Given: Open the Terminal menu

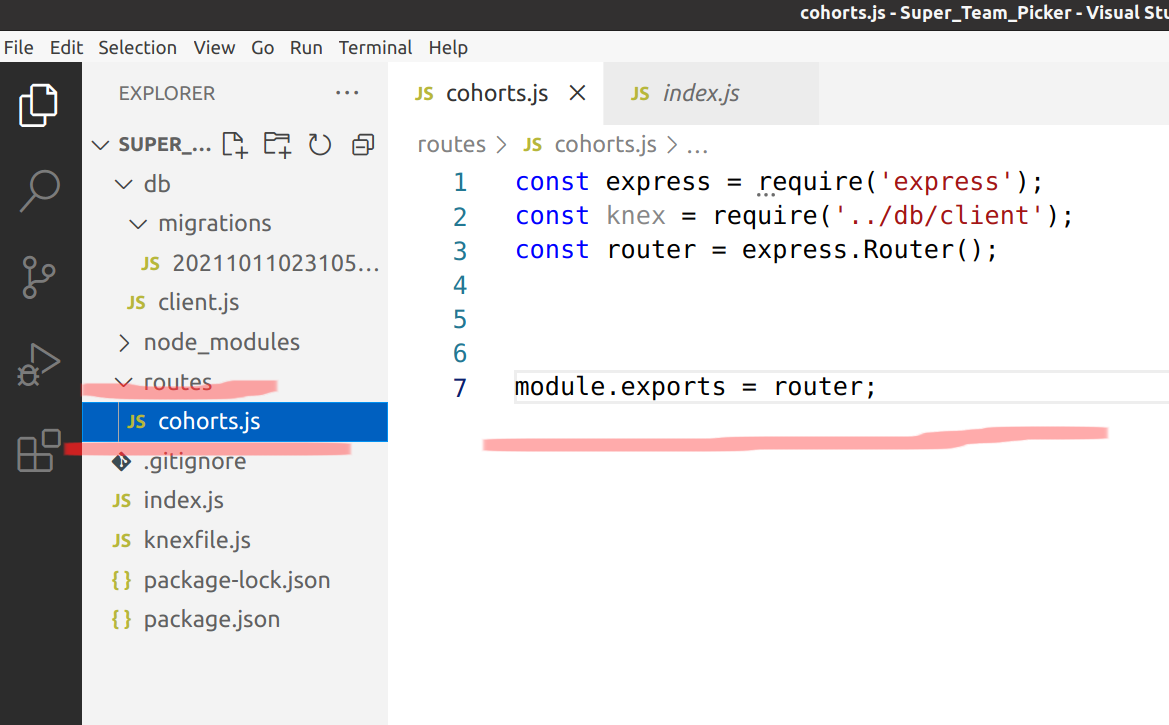Looking at the screenshot, I should 375,47.
